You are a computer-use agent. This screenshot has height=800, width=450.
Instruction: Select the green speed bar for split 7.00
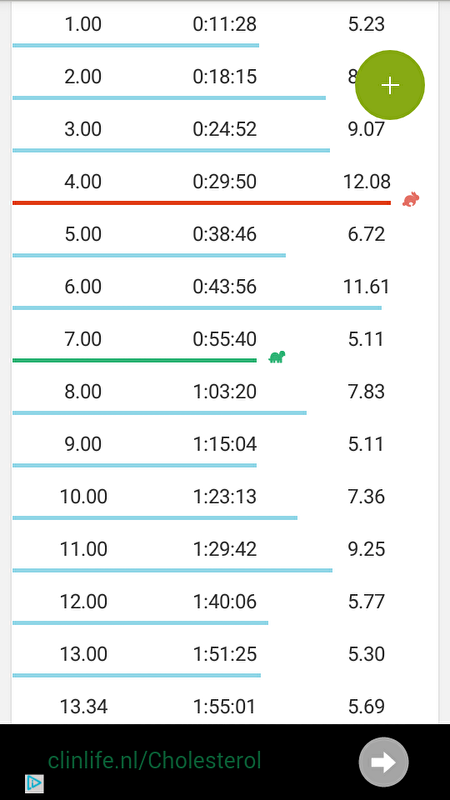135,360
